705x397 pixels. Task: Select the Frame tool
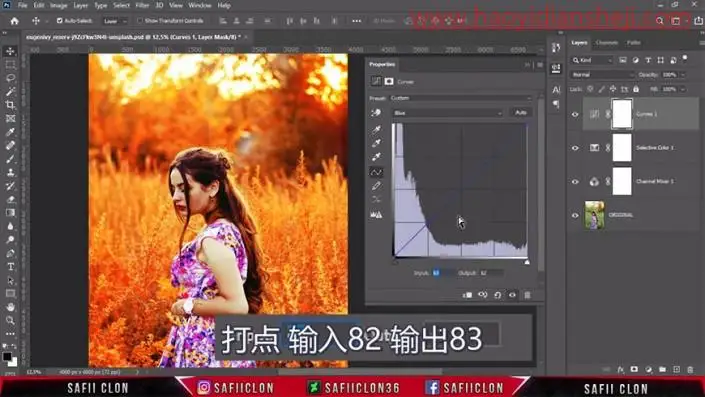(x=10, y=119)
